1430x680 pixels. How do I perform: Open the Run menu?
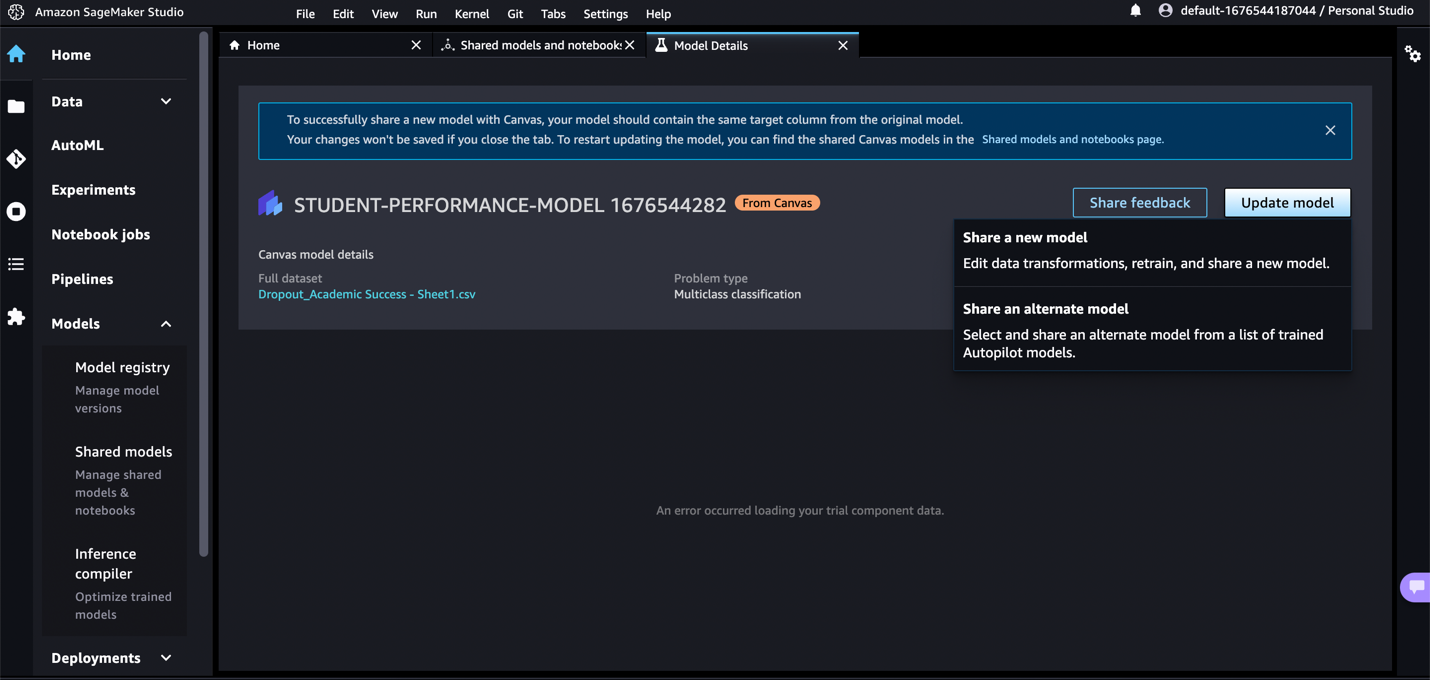(x=426, y=14)
